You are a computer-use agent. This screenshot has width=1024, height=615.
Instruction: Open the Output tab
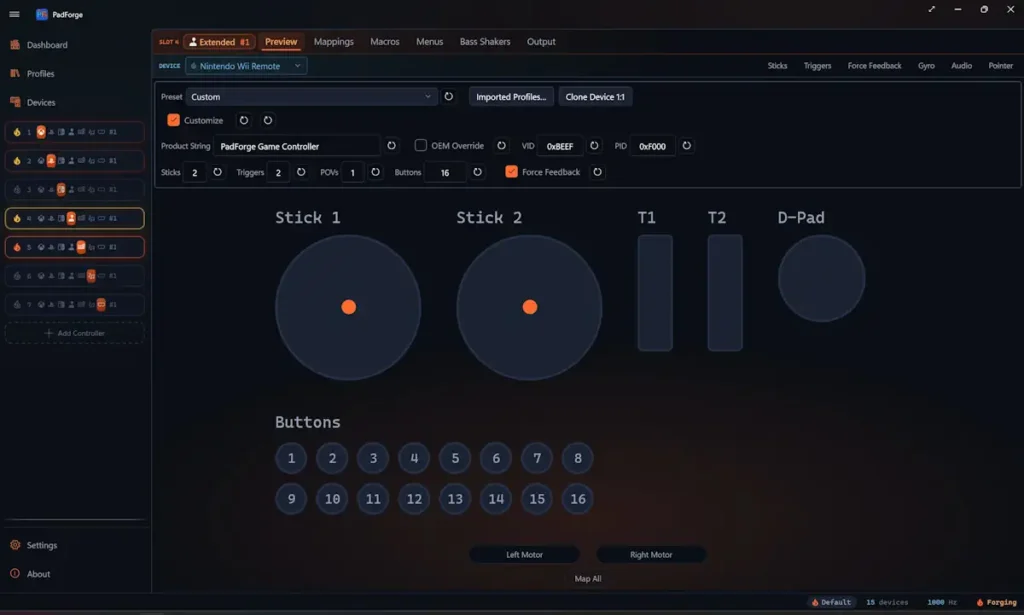point(541,42)
